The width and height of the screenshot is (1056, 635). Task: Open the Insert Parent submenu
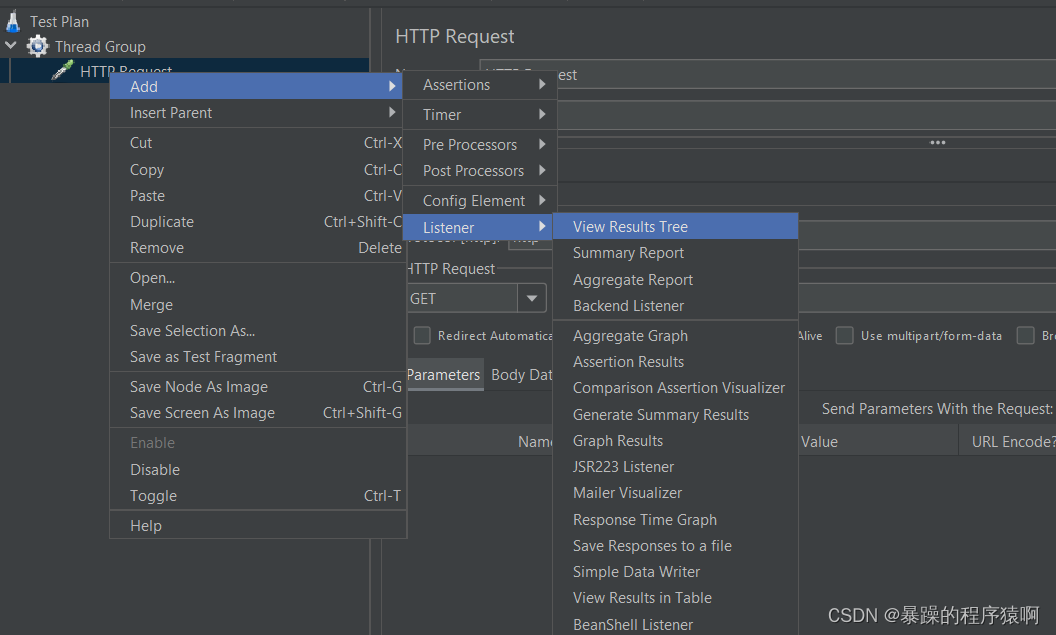256,112
